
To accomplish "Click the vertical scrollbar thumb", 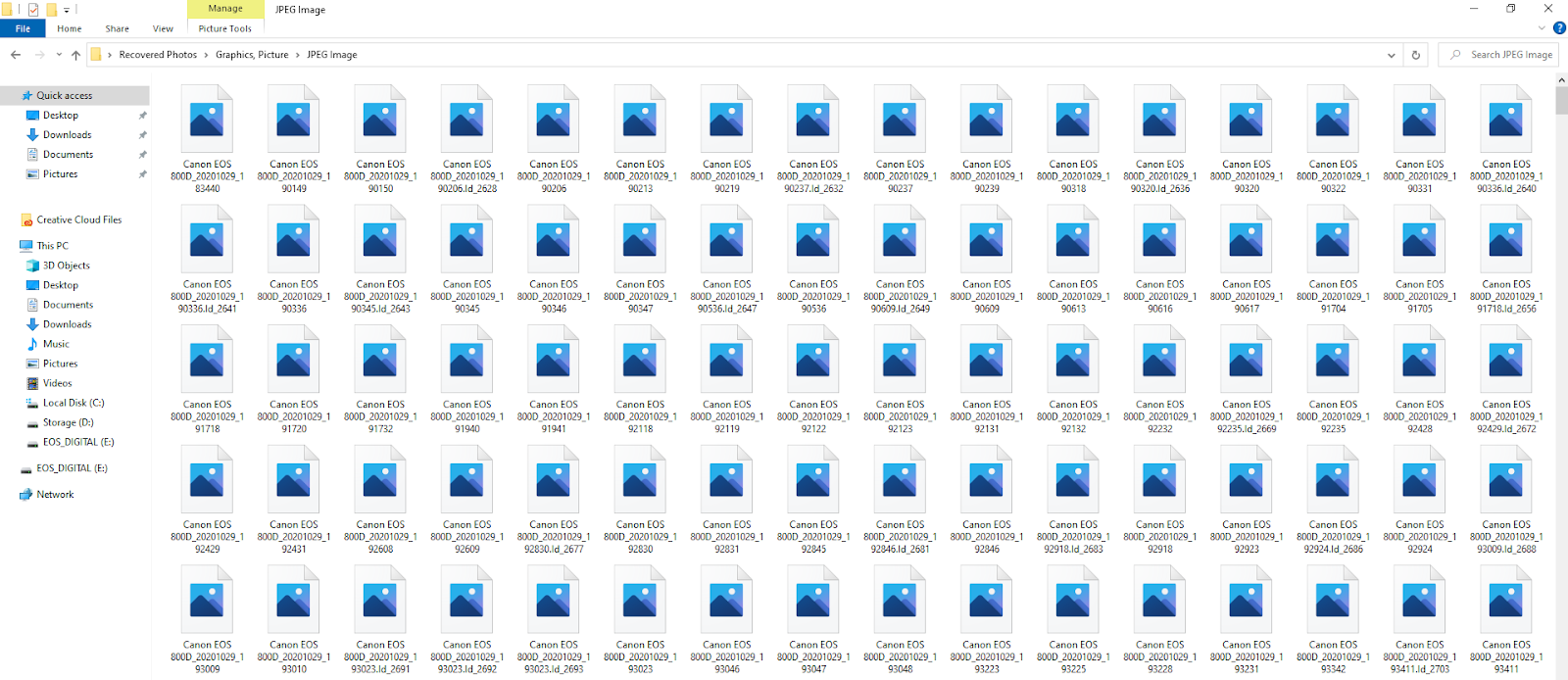I will (1560, 101).
